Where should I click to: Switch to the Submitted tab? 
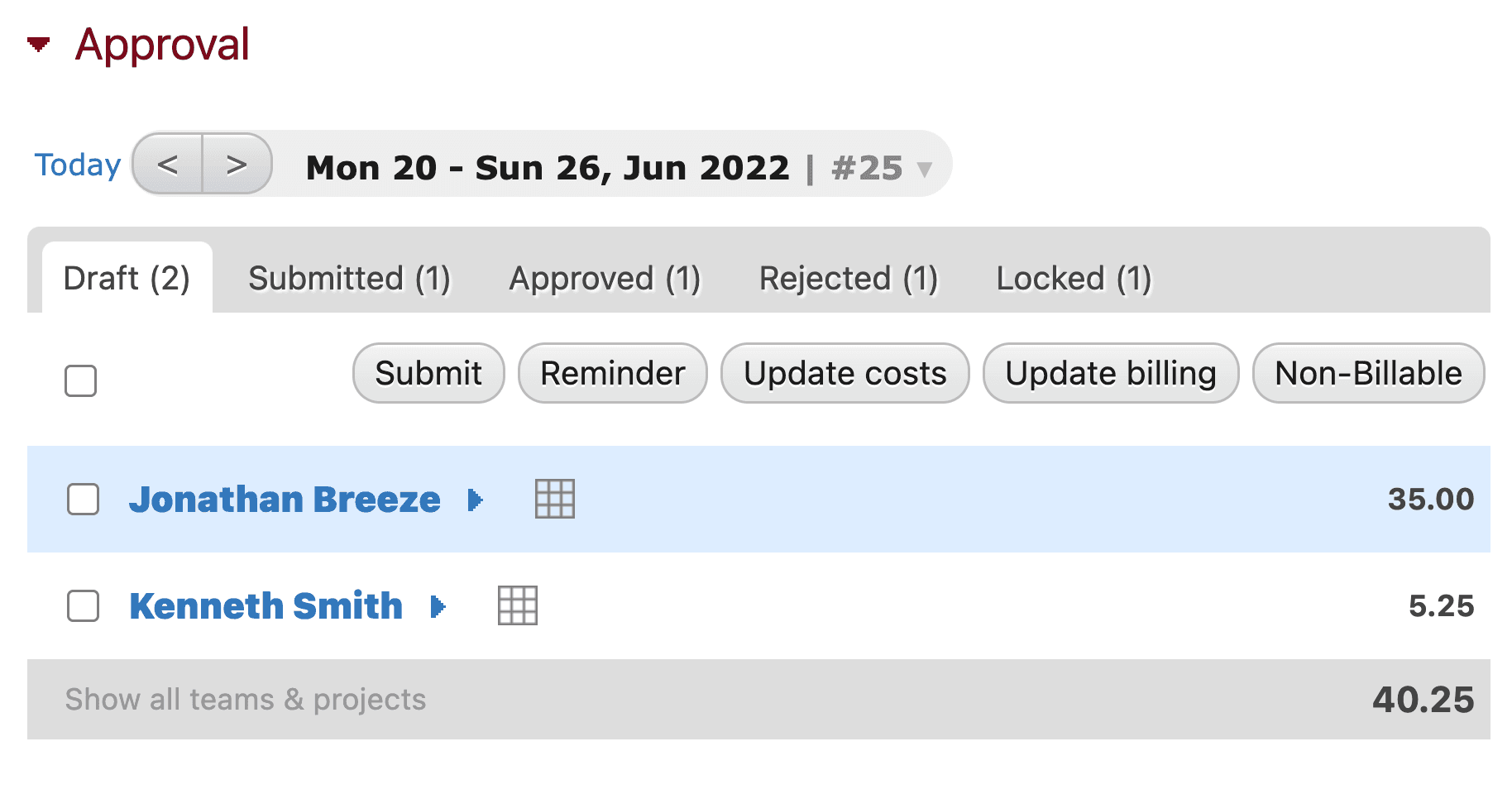pyautogui.click(x=349, y=279)
